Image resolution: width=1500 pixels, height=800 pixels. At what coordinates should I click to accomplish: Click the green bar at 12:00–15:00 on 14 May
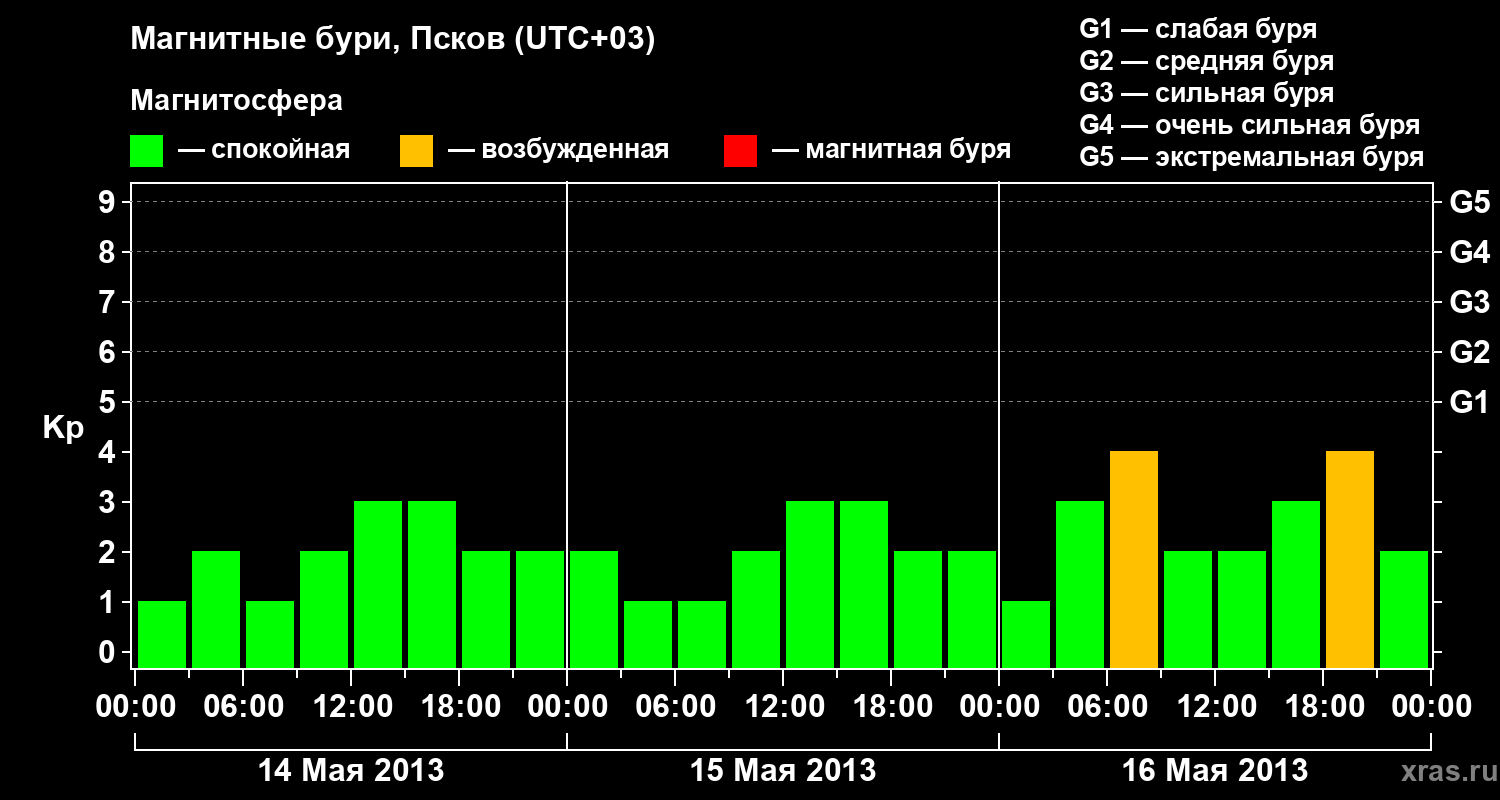click(378, 584)
